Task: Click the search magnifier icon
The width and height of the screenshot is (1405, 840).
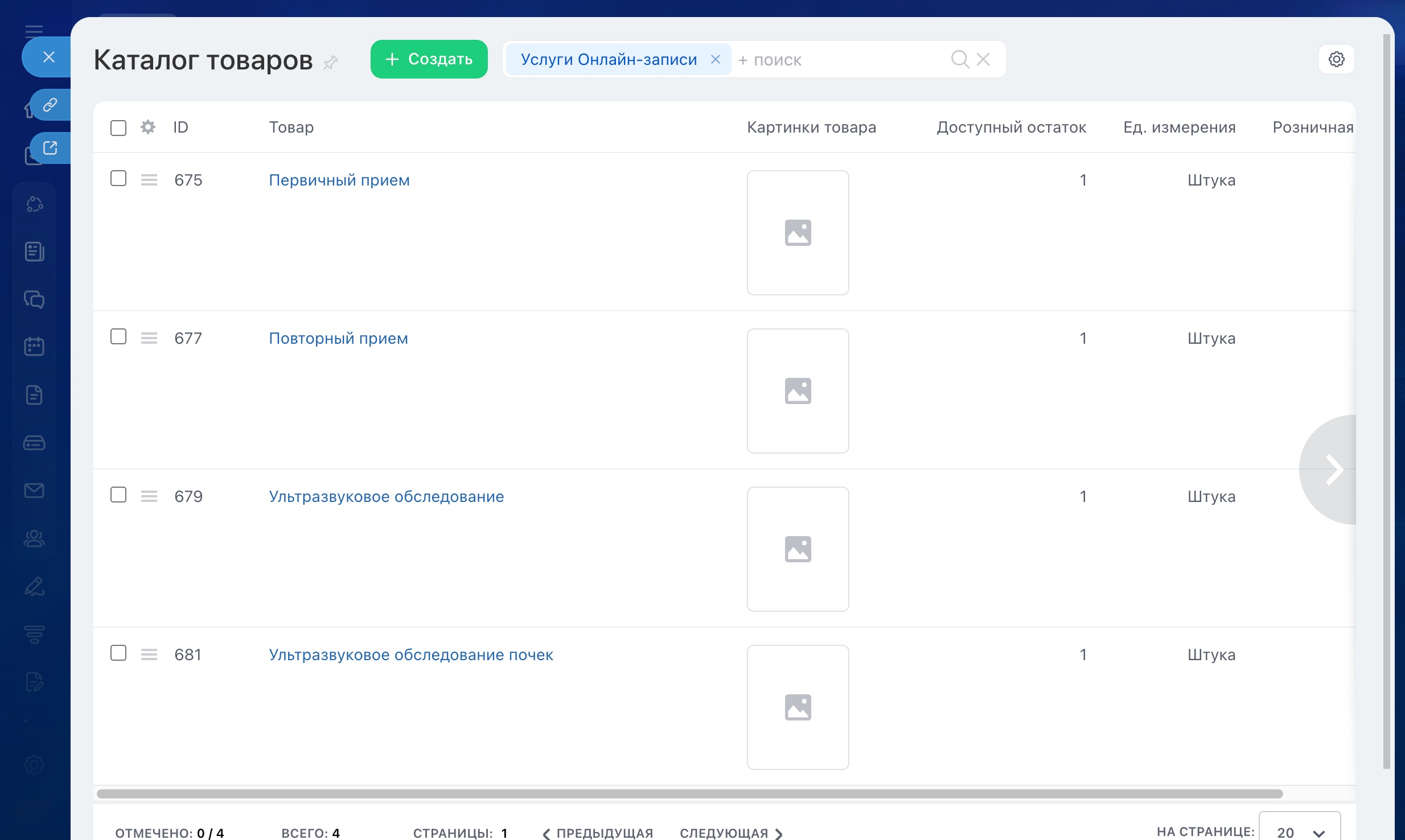Action: coord(960,59)
